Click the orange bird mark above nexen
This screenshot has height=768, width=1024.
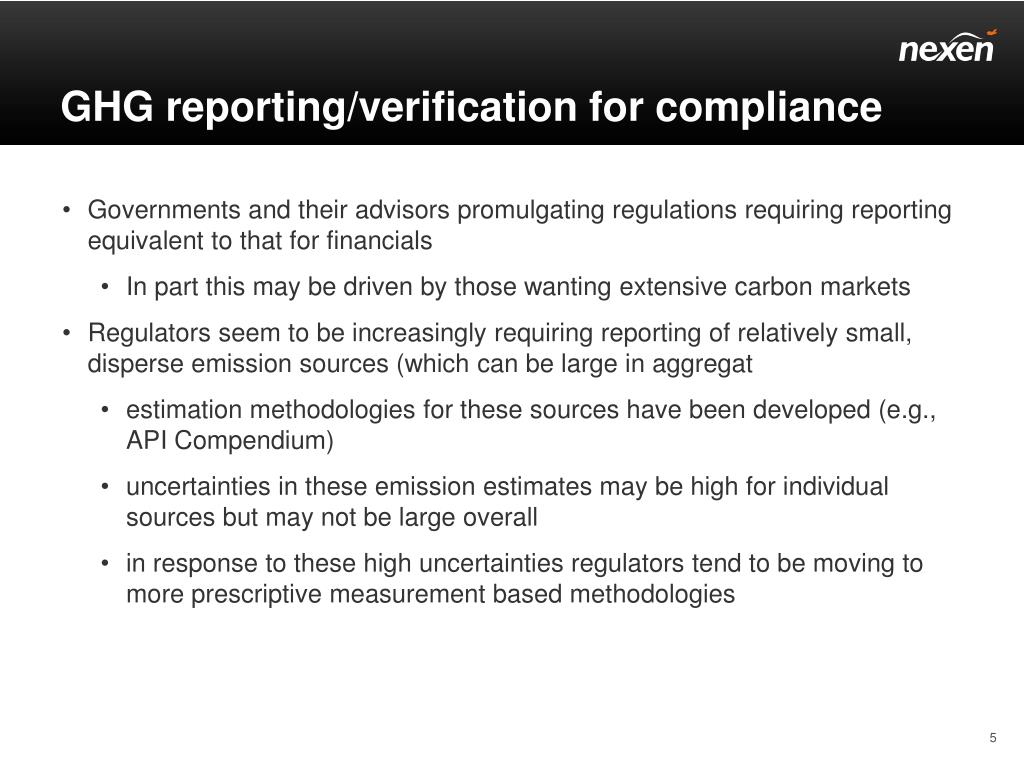tap(992, 31)
